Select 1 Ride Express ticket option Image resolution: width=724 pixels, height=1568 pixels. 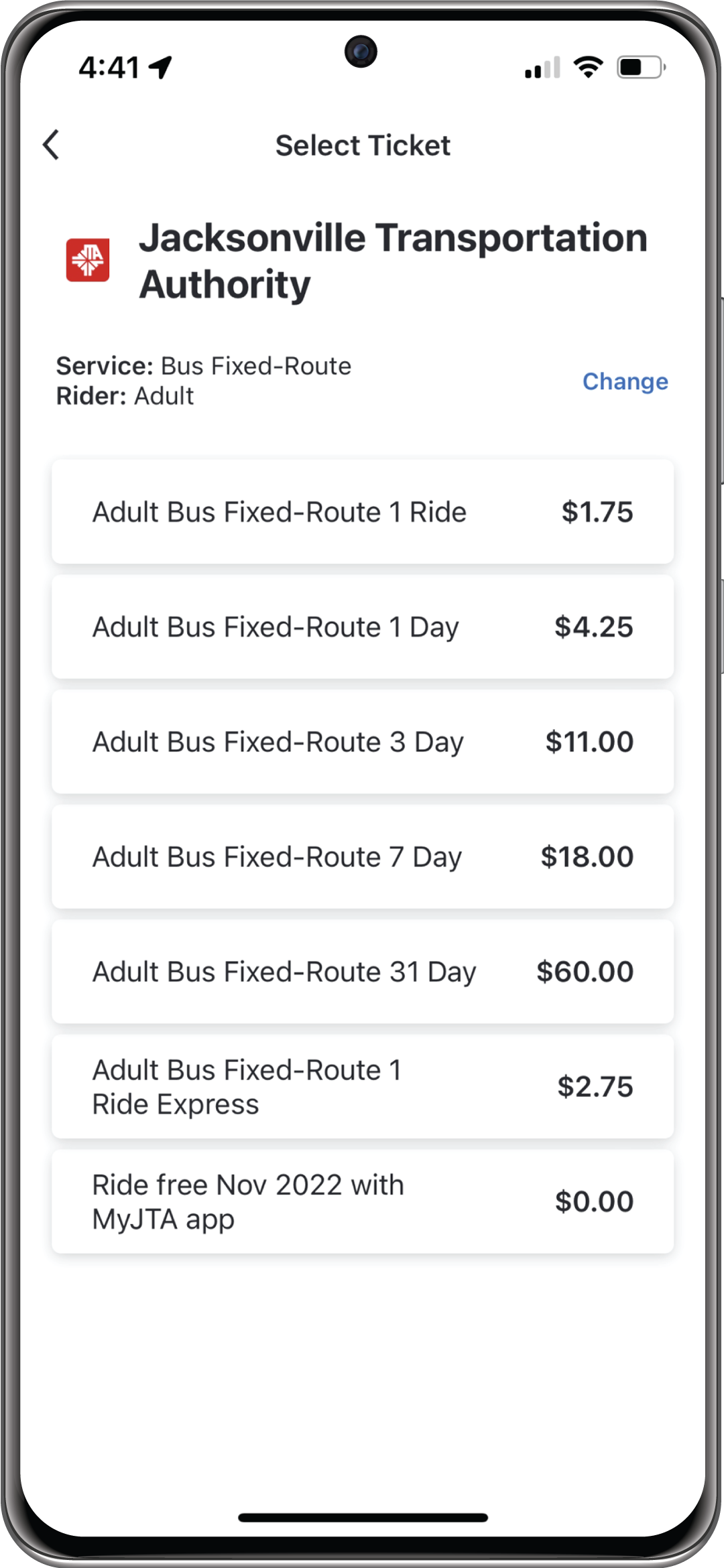pos(363,1087)
